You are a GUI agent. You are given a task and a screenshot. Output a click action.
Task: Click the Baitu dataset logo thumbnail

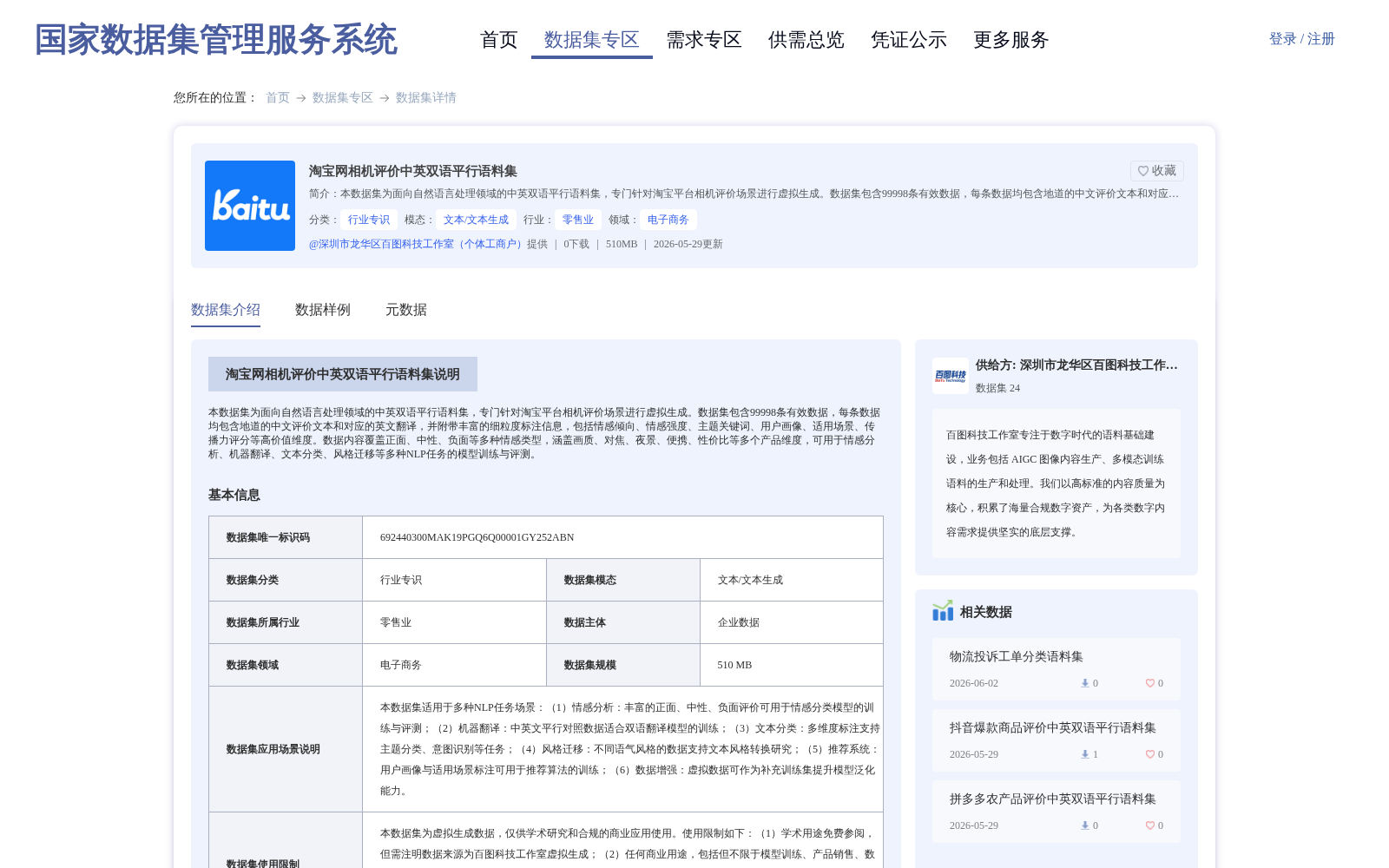250,206
